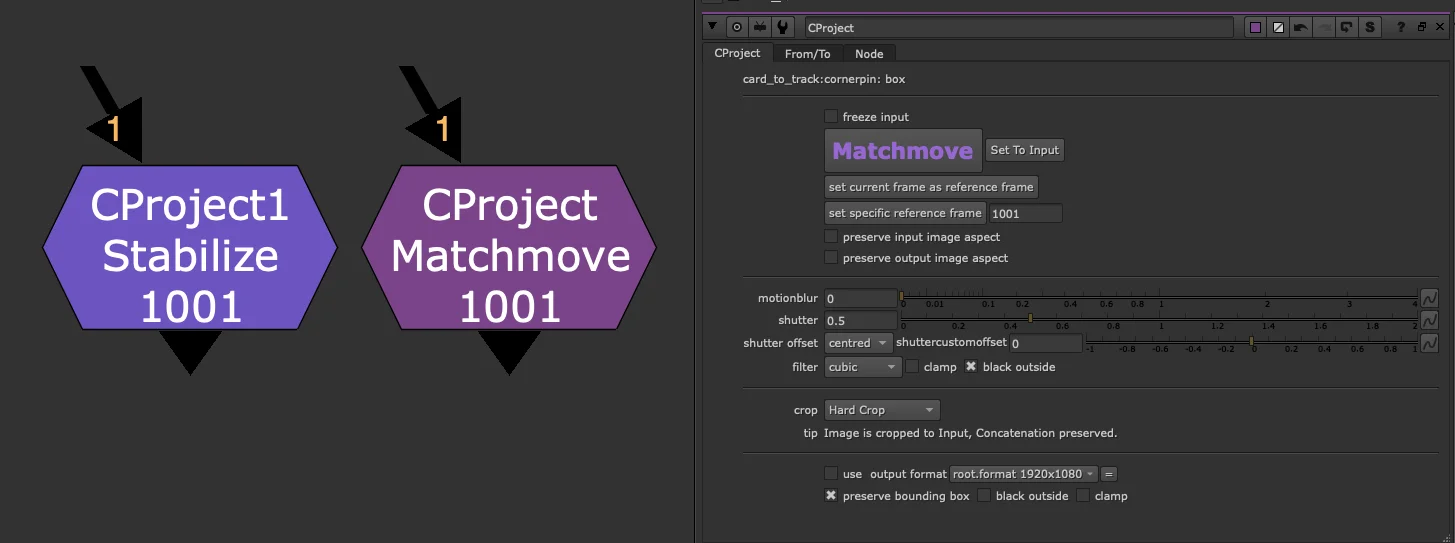Switch to the From/To tab

click(x=807, y=54)
